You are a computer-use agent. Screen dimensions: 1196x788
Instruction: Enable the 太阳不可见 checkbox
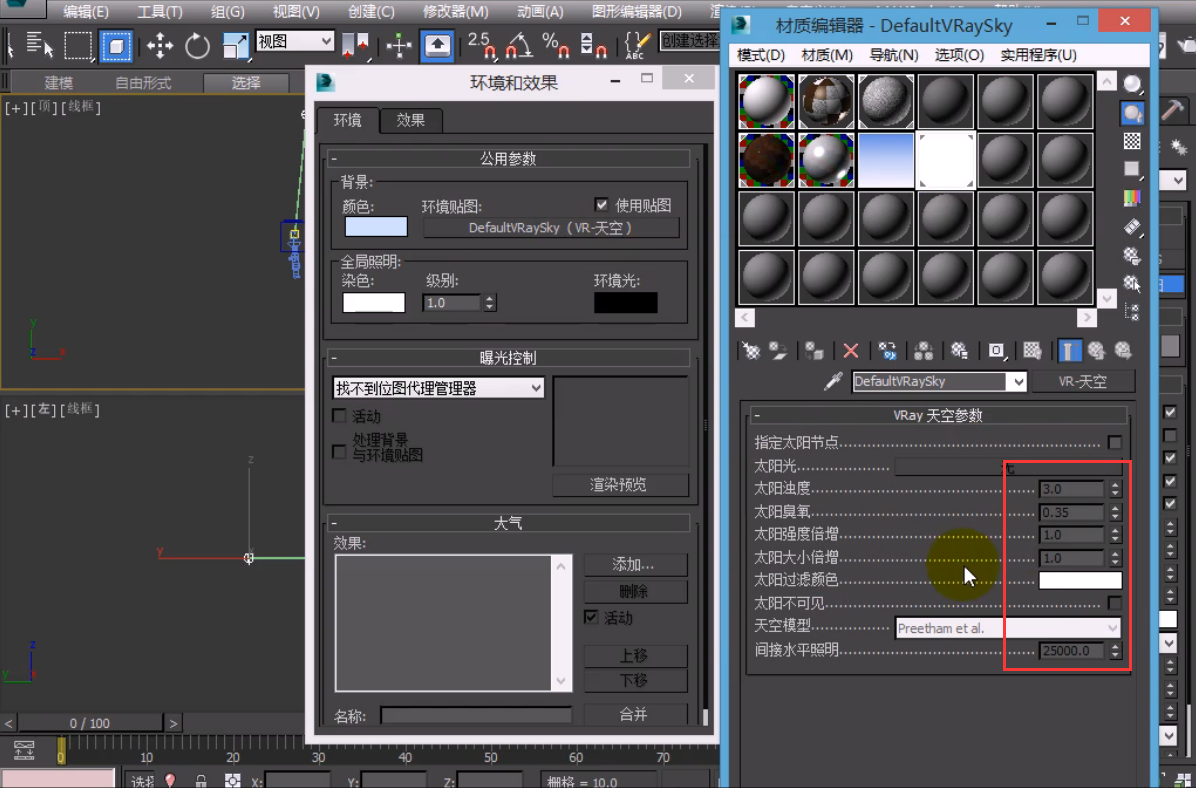click(x=1114, y=603)
